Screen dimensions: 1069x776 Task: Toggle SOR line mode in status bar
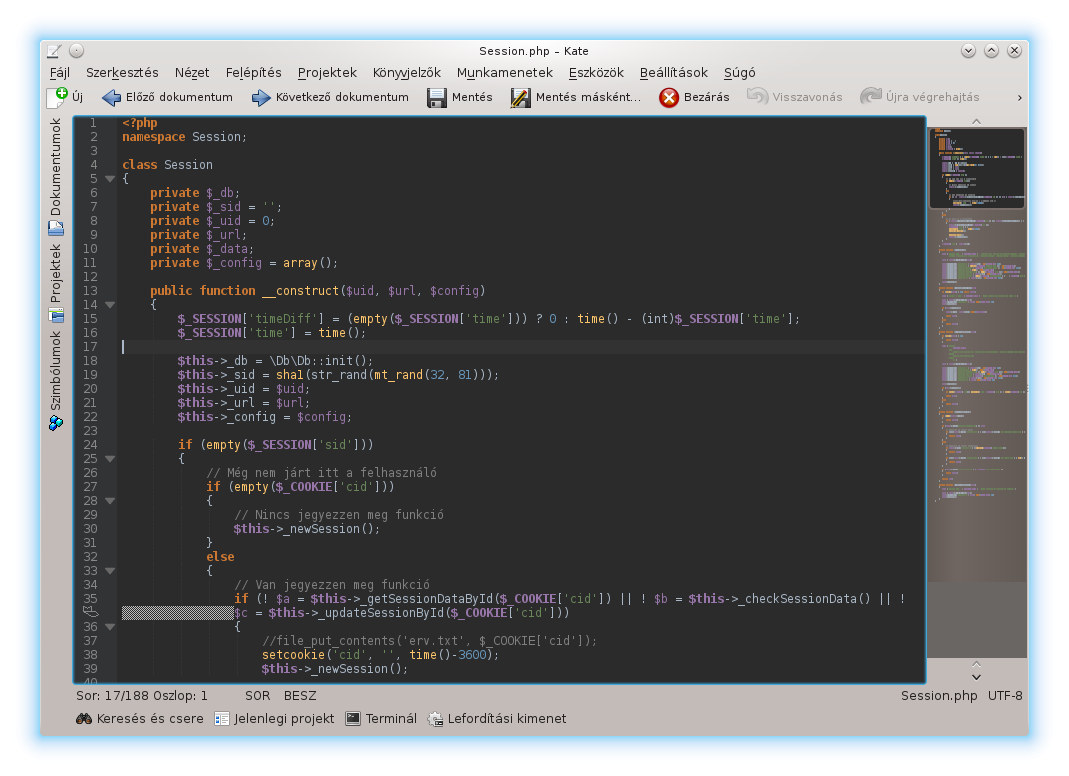258,696
